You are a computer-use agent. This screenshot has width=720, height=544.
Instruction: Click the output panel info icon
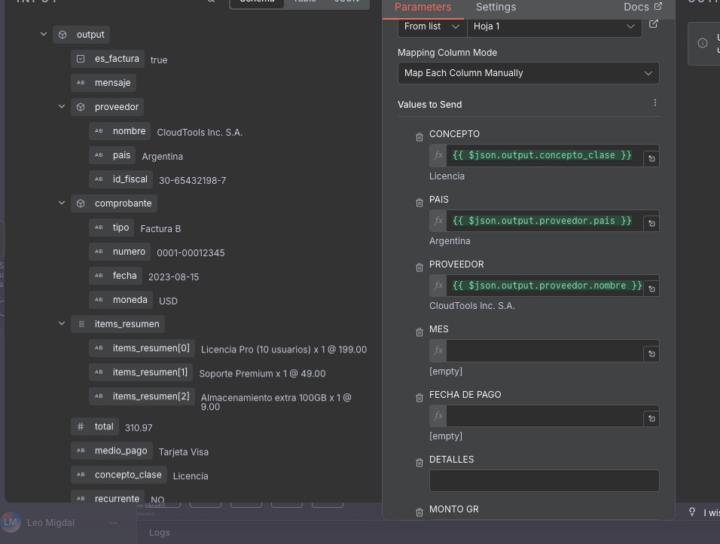pyautogui.click(x=702, y=43)
